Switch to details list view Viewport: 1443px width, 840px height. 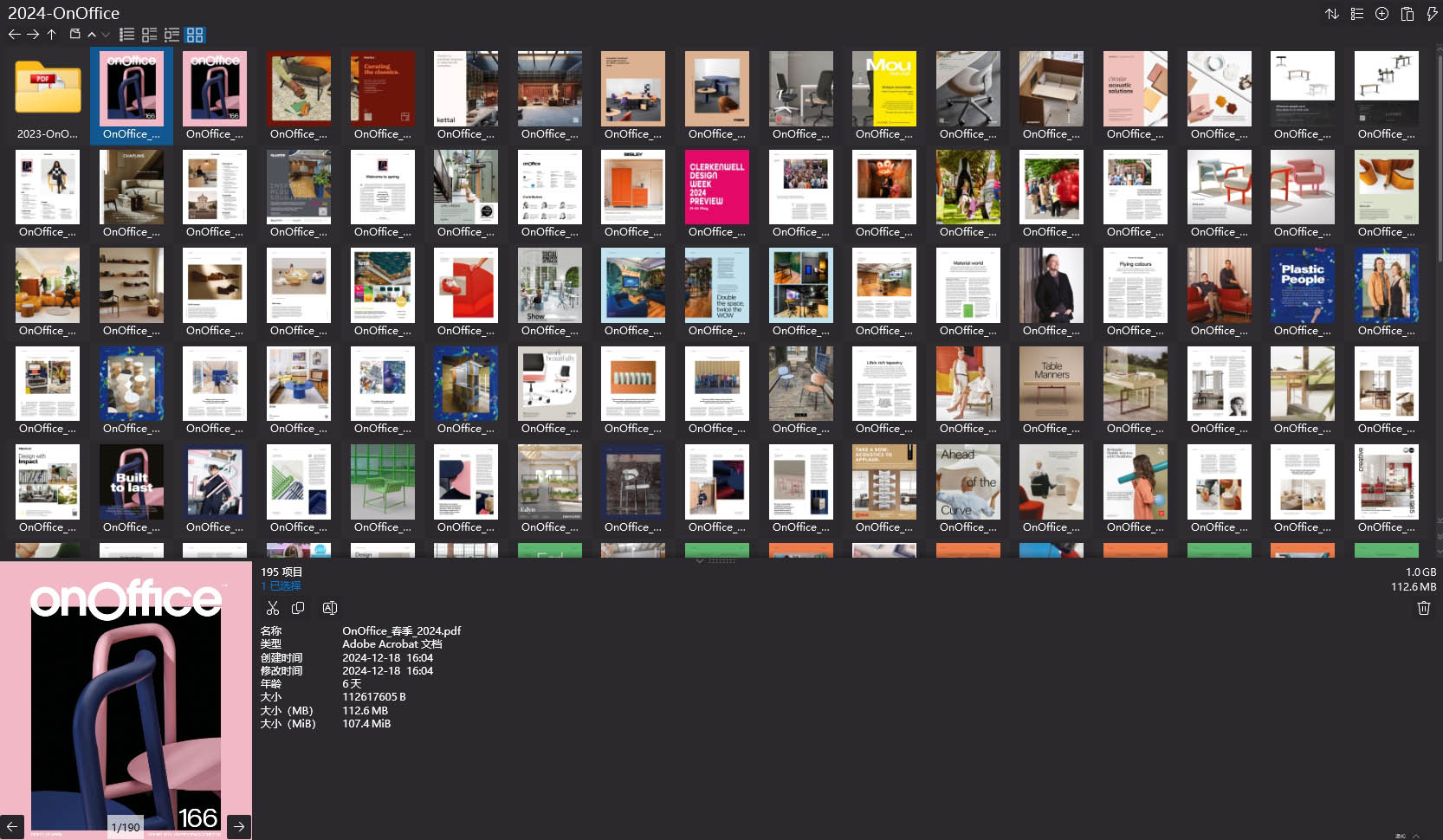(x=172, y=35)
